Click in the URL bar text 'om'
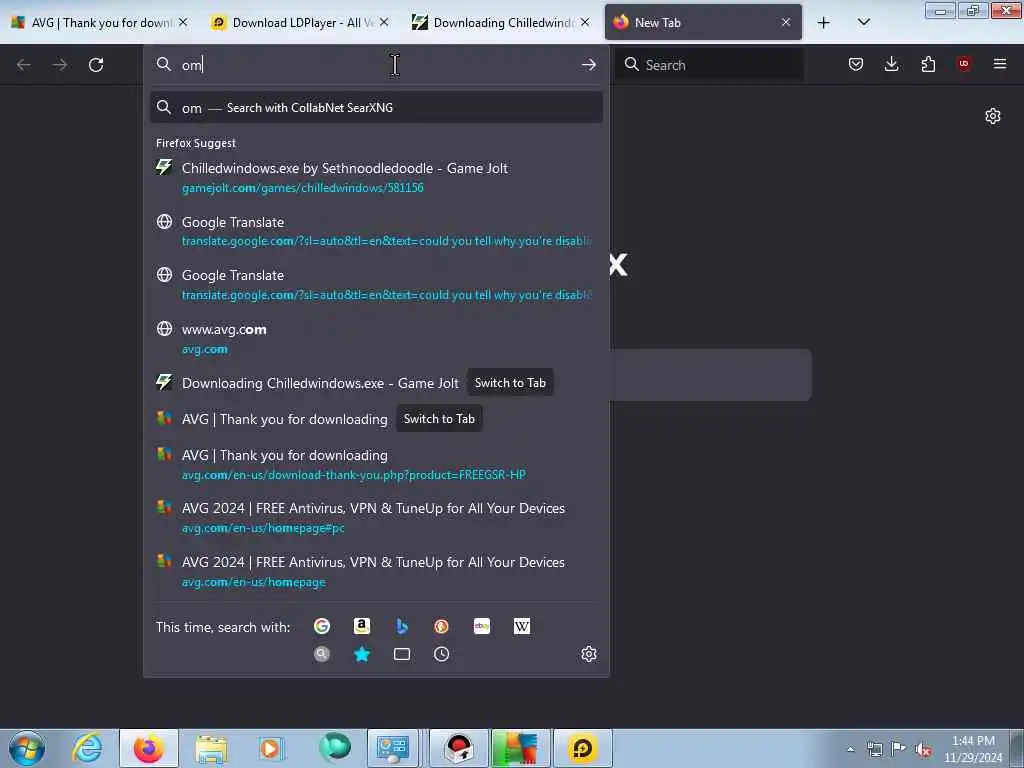Viewport: 1024px width, 768px height. click(x=191, y=65)
